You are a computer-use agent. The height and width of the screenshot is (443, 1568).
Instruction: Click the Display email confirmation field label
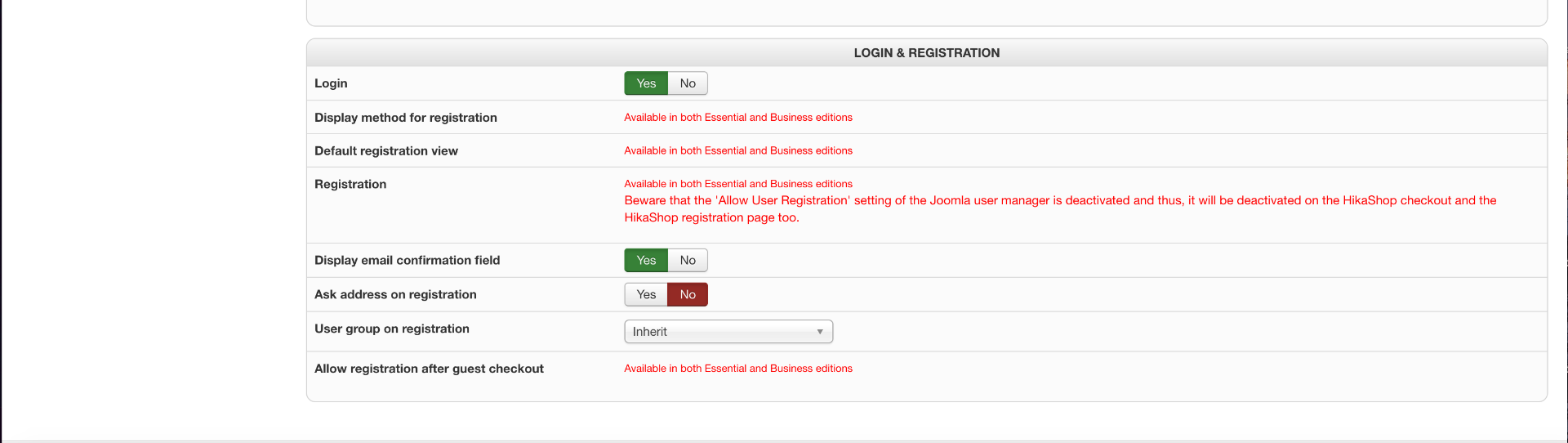coord(407,260)
